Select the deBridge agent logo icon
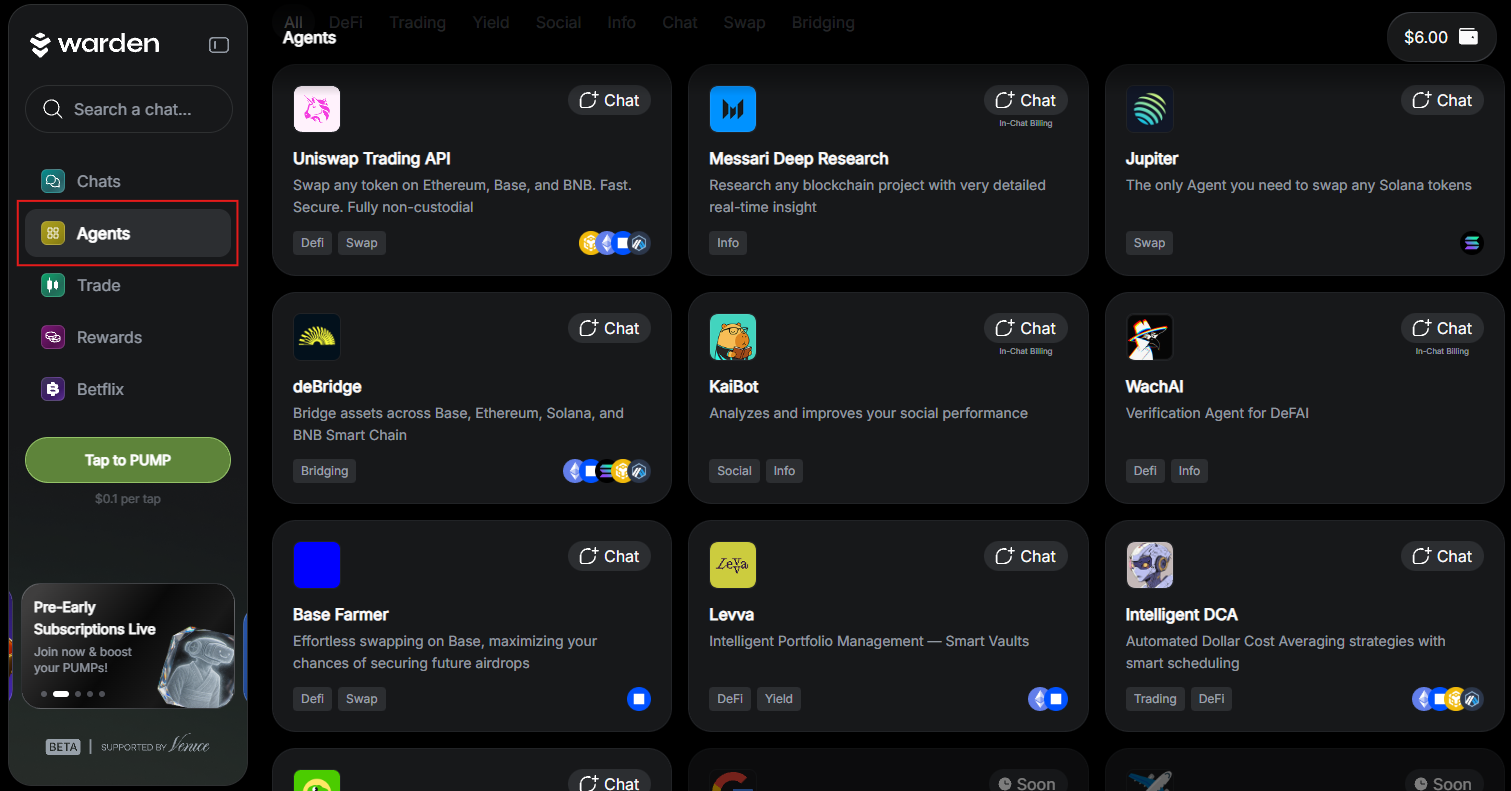1511x791 pixels. (x=317, y=337)
